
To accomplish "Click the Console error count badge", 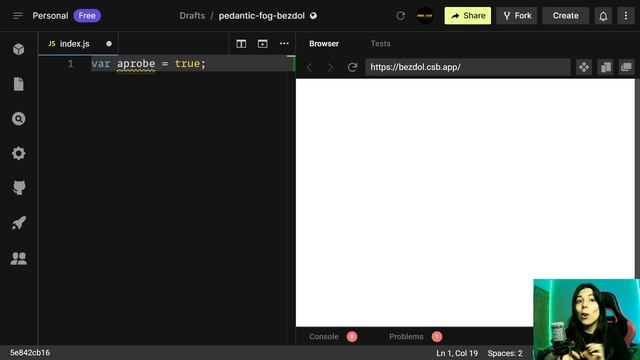I will pyautogui.click(x=352, y=337).
